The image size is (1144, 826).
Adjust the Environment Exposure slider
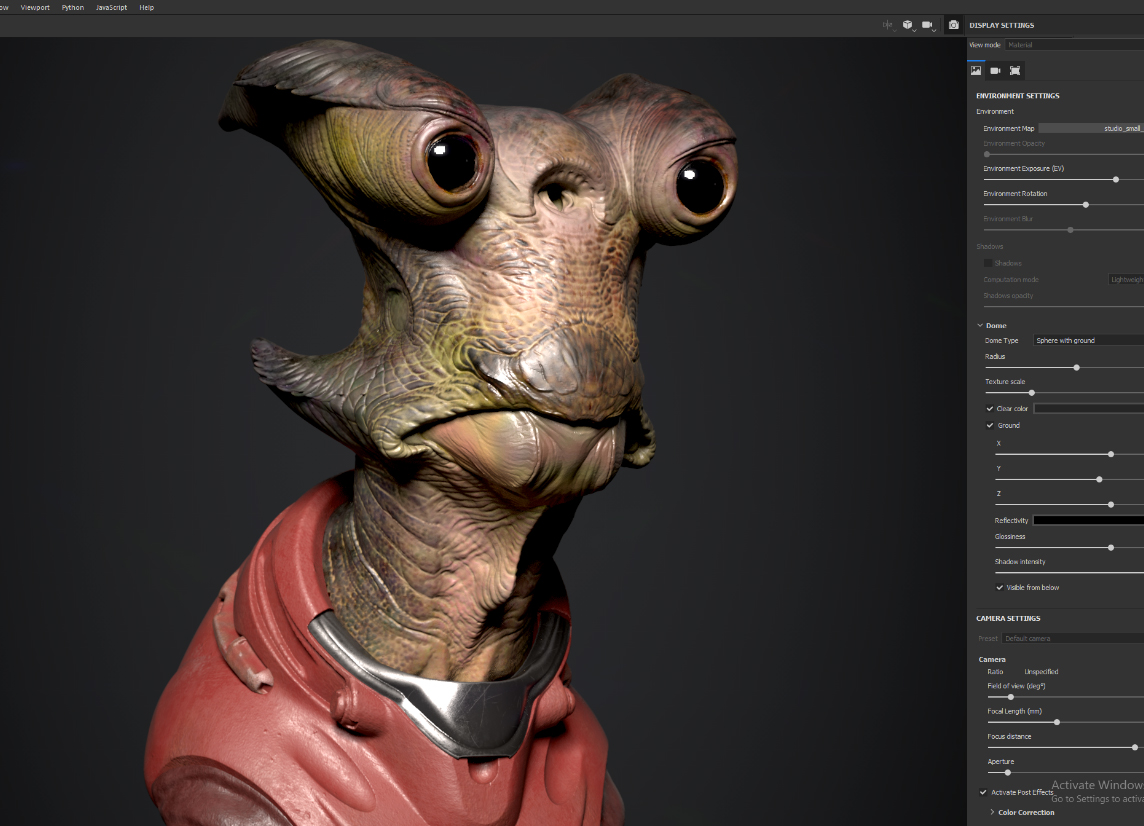click(1115, 179)
